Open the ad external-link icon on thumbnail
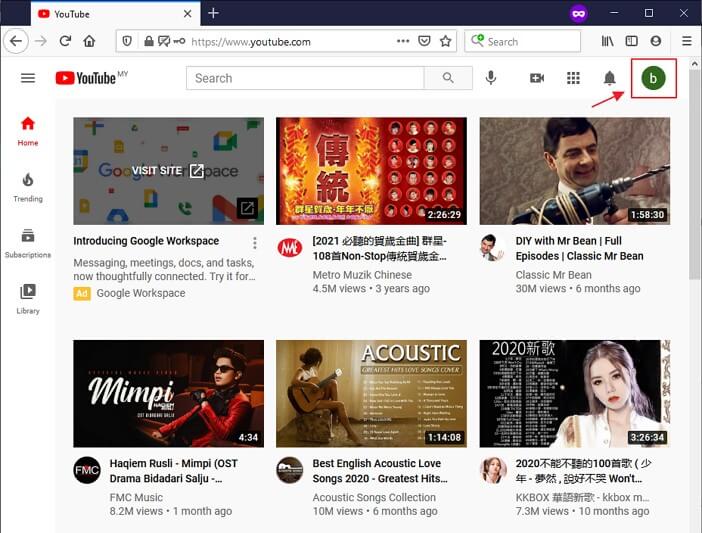The width and height of the screenshot is (702, 533). click(247, 208)
